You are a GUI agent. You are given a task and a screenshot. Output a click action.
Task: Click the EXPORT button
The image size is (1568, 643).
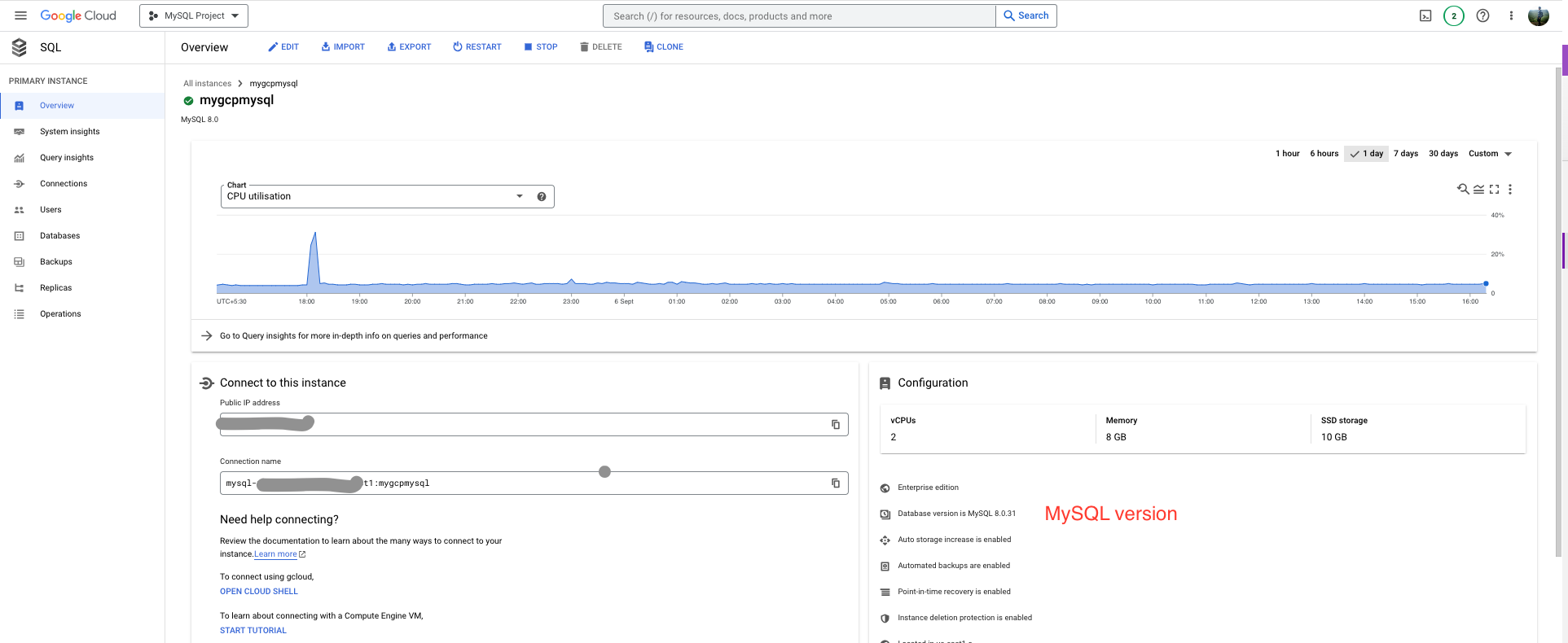tap(409, 47)
